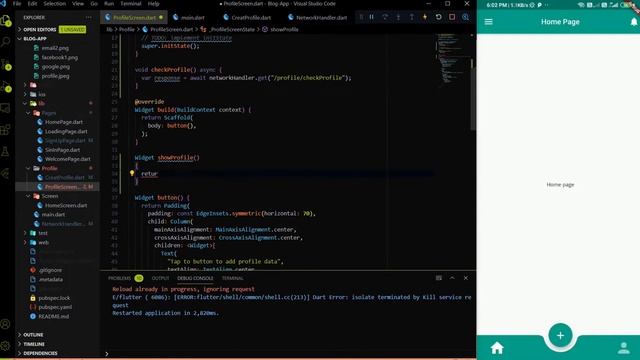Open Extensions view in activity bar
Screen dimensions: 640x360
click(x=6, y=130)
